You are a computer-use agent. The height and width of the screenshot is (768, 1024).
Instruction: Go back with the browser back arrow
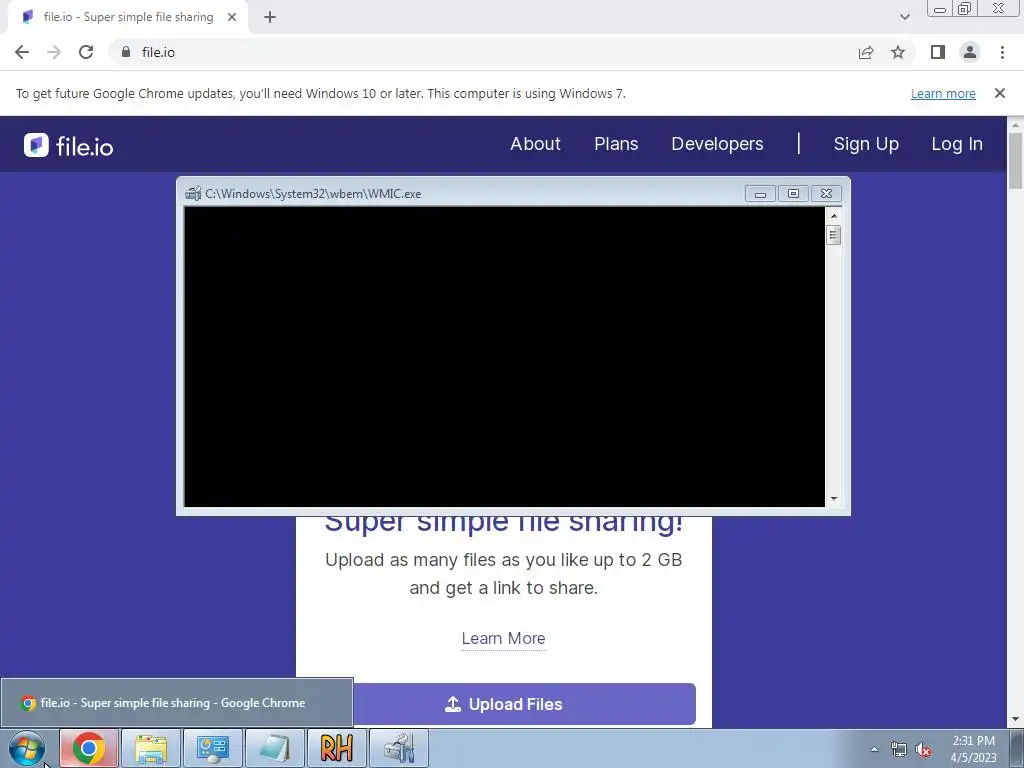click(x=22, y=52)
